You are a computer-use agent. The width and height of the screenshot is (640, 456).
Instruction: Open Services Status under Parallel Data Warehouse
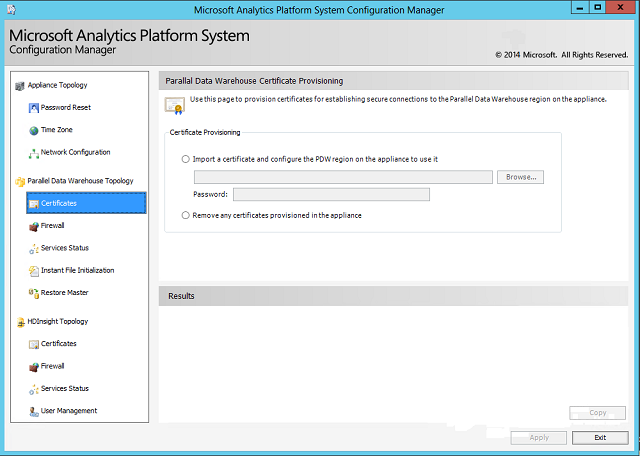pyautogui.click(x=64, y=248)
